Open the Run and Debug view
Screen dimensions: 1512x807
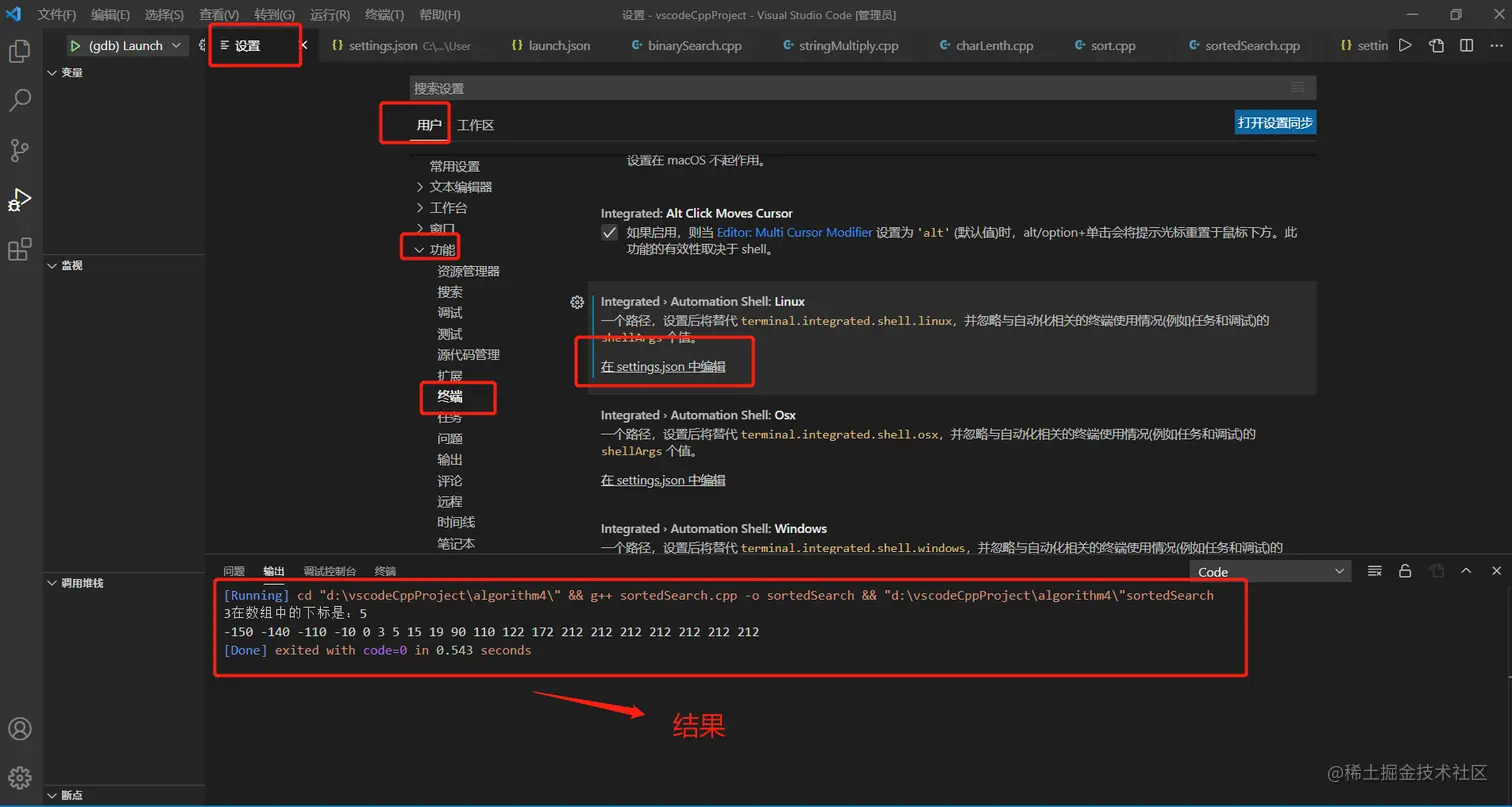(20, 200)
